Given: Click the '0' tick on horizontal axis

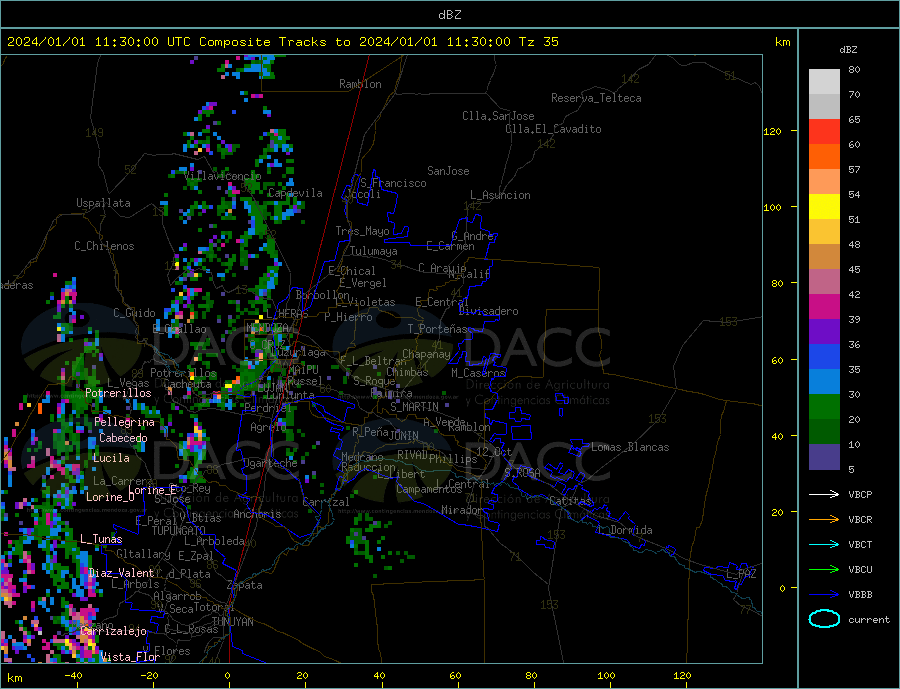Looking at the screenshot, I should point(227,676).
